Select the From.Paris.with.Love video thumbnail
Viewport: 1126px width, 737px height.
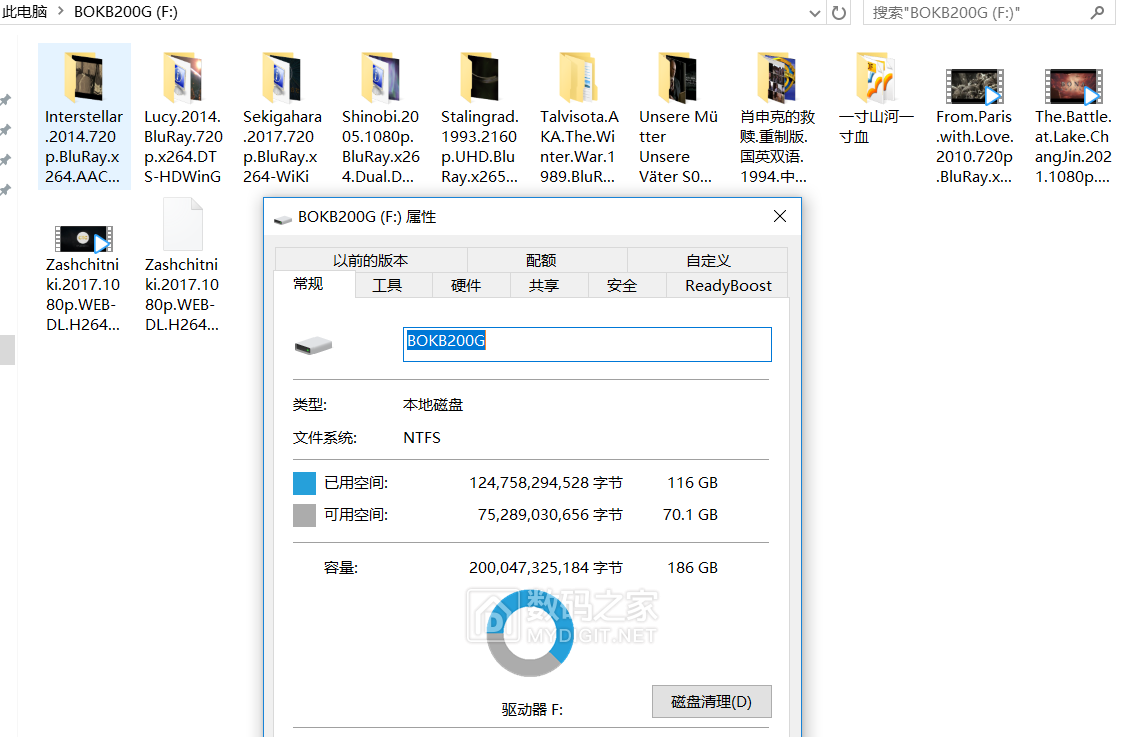point(974,86)
